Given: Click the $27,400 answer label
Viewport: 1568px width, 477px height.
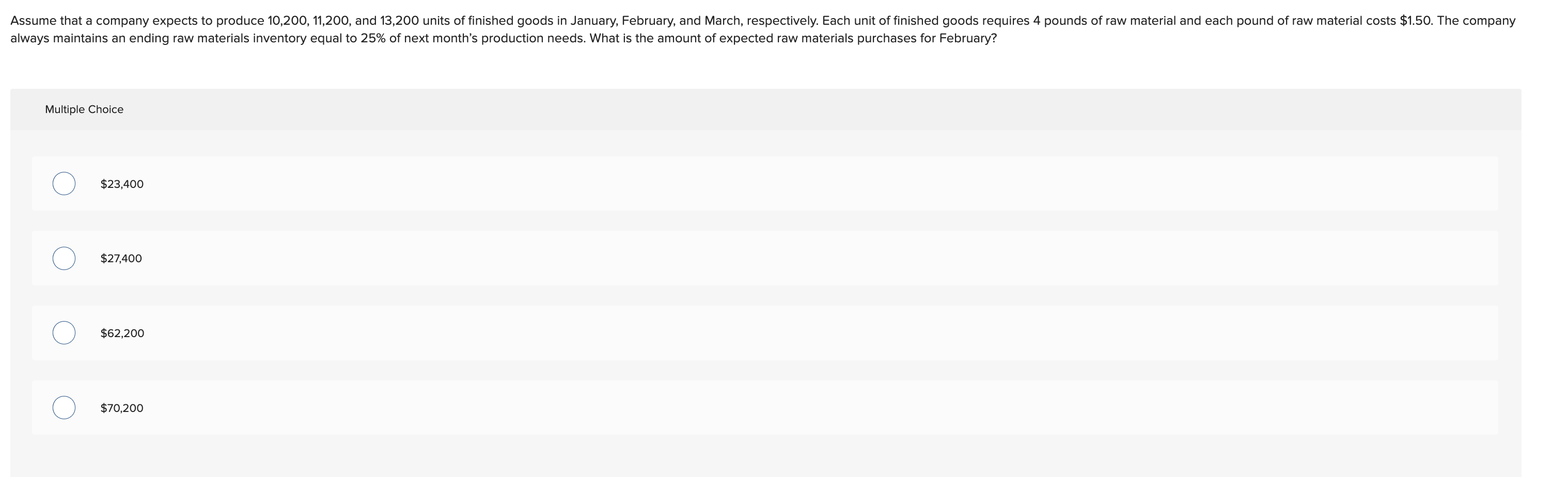Looking at the screenshot, I should (x=121, y=259).
